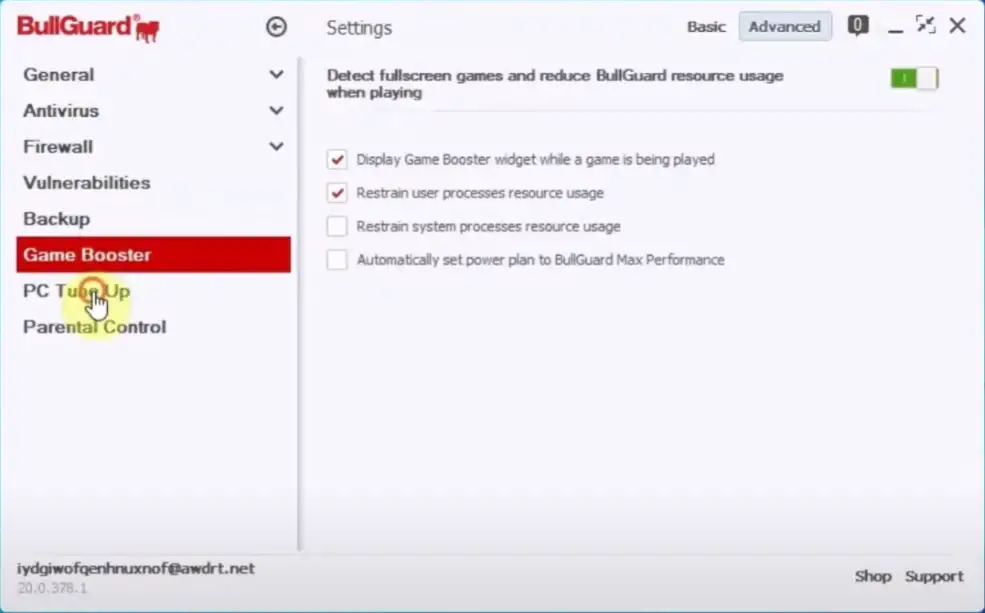Uncheck Restrain user processes resource usage
The height and width of the screenshot is (613, 985).
(337, 193)
